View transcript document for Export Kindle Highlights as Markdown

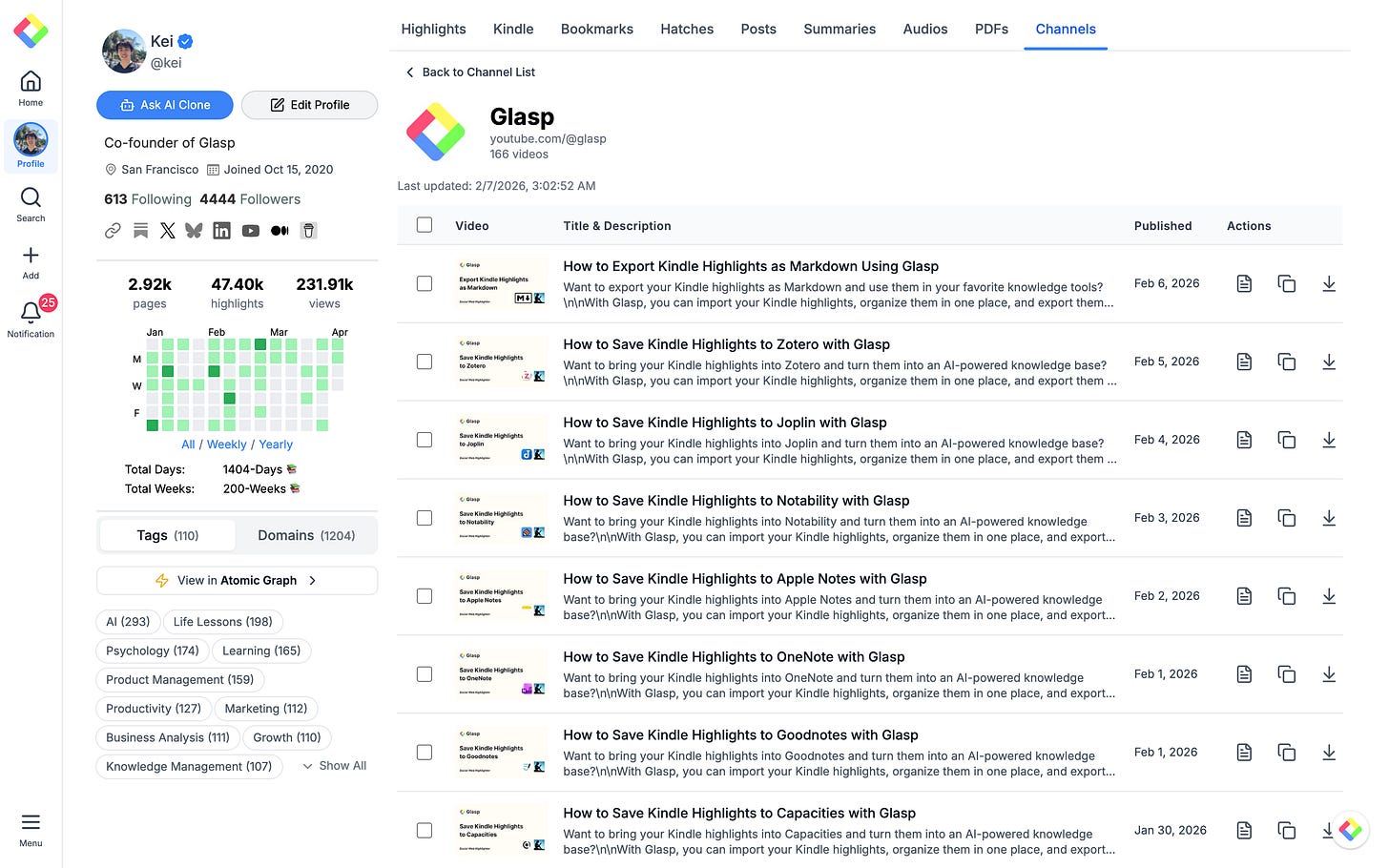coord(1244,283)
